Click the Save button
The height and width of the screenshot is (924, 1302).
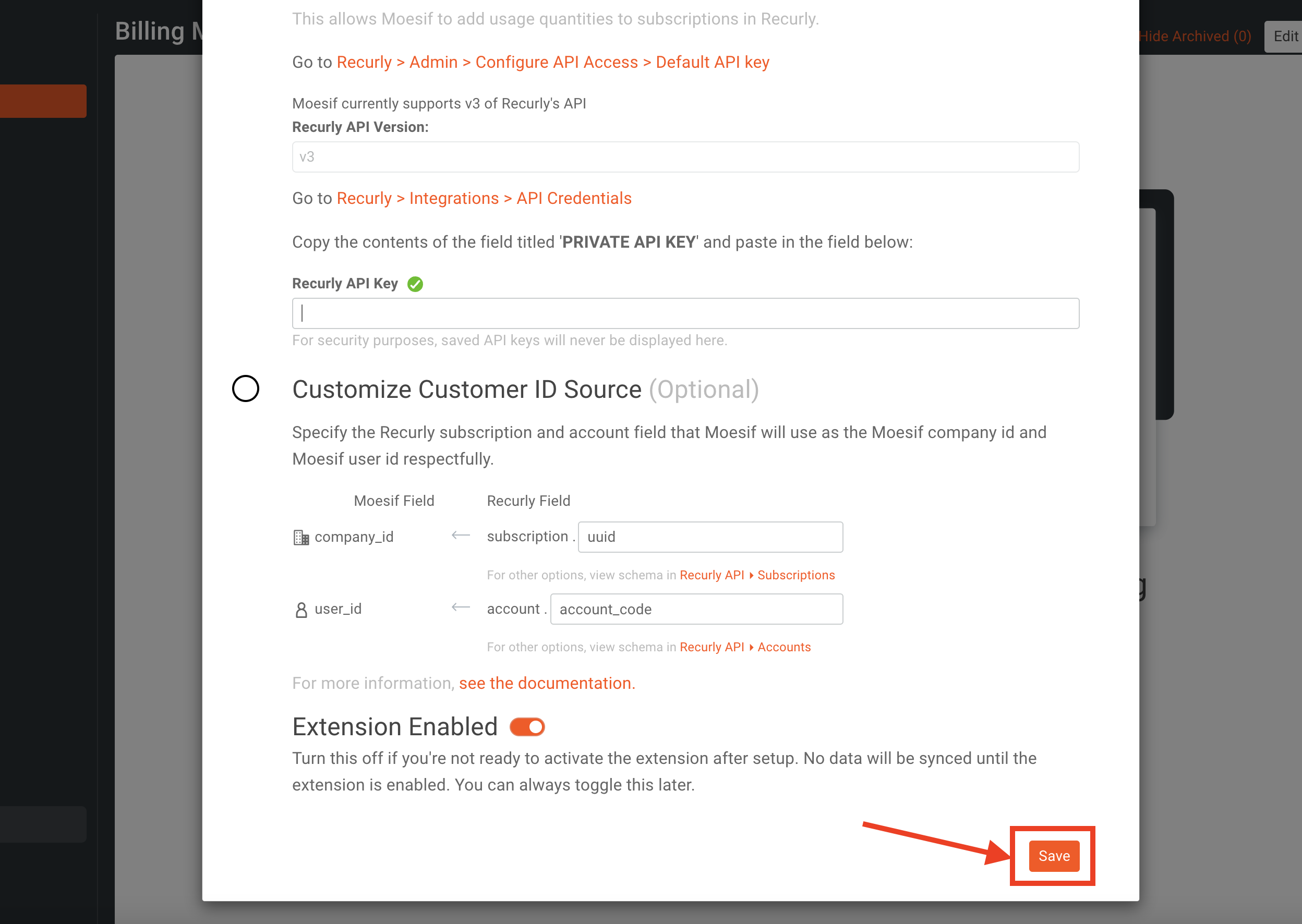(x=1054, y=856)
